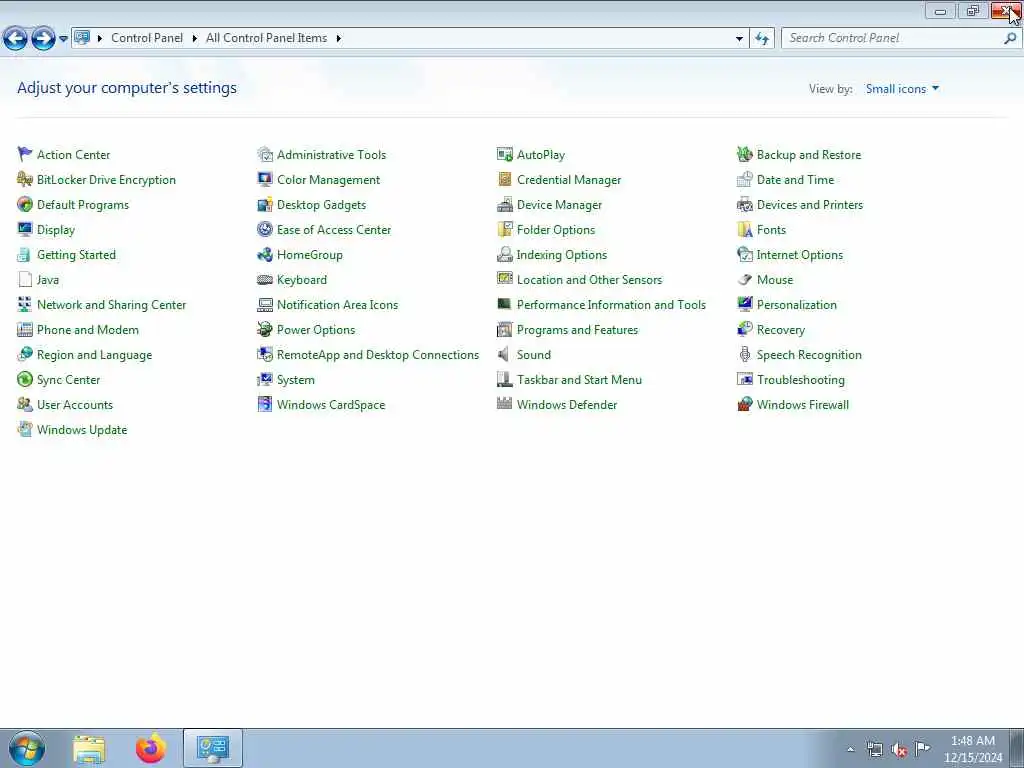This screenshot has height=768, width=1024.
Task: Open the Windows Start menu orb
Action: click(x=27, y=748)
